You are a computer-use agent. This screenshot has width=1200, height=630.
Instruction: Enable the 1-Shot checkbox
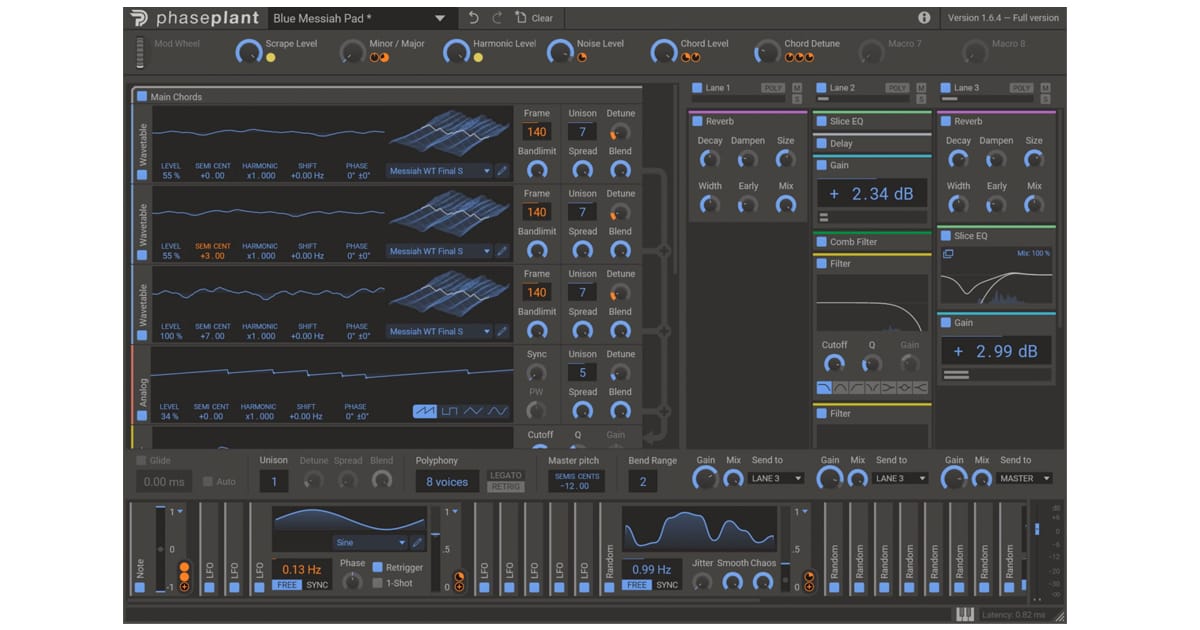click(378, 583)
